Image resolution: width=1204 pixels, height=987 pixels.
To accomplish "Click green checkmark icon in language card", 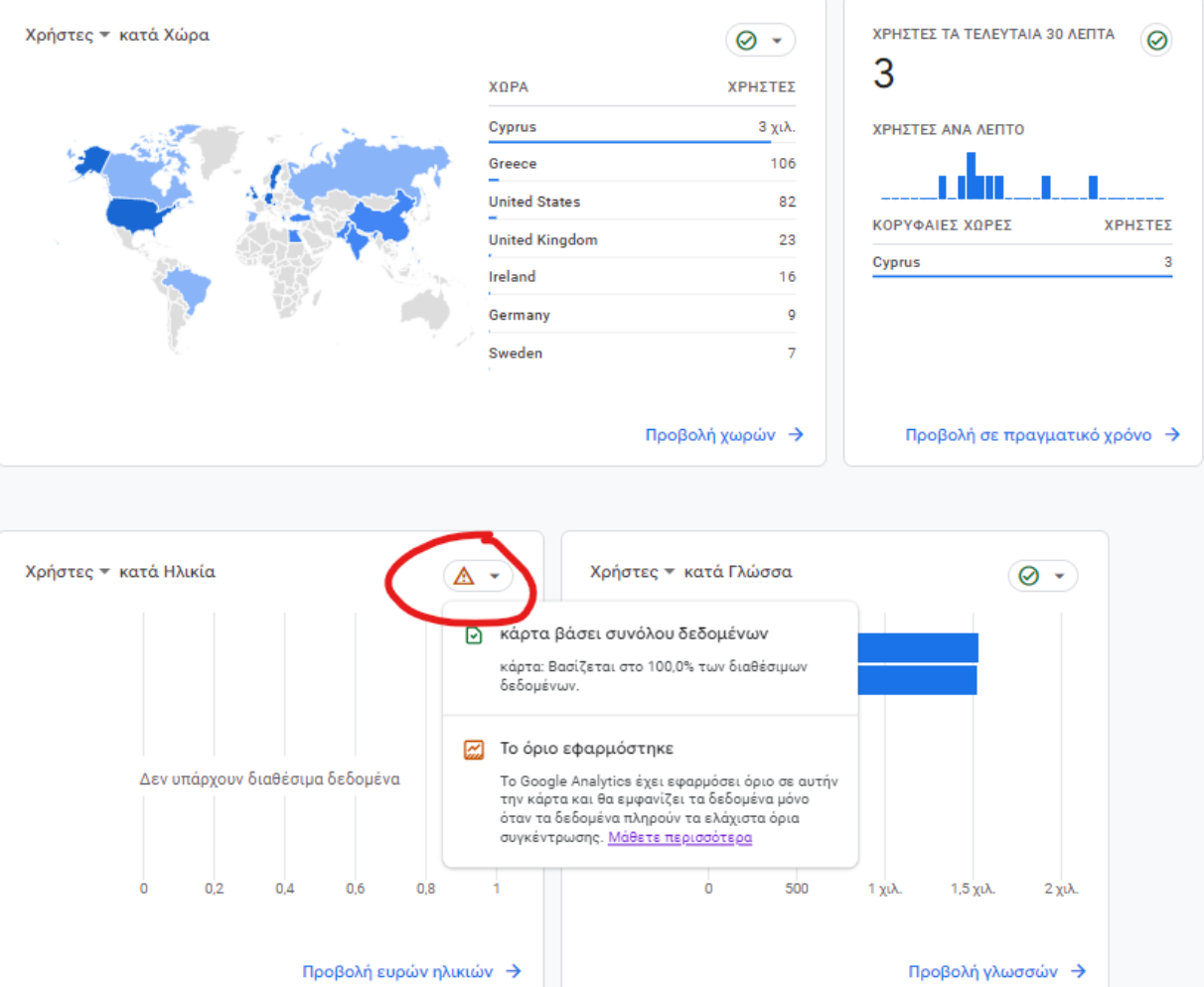I will tap(1029, 576).
